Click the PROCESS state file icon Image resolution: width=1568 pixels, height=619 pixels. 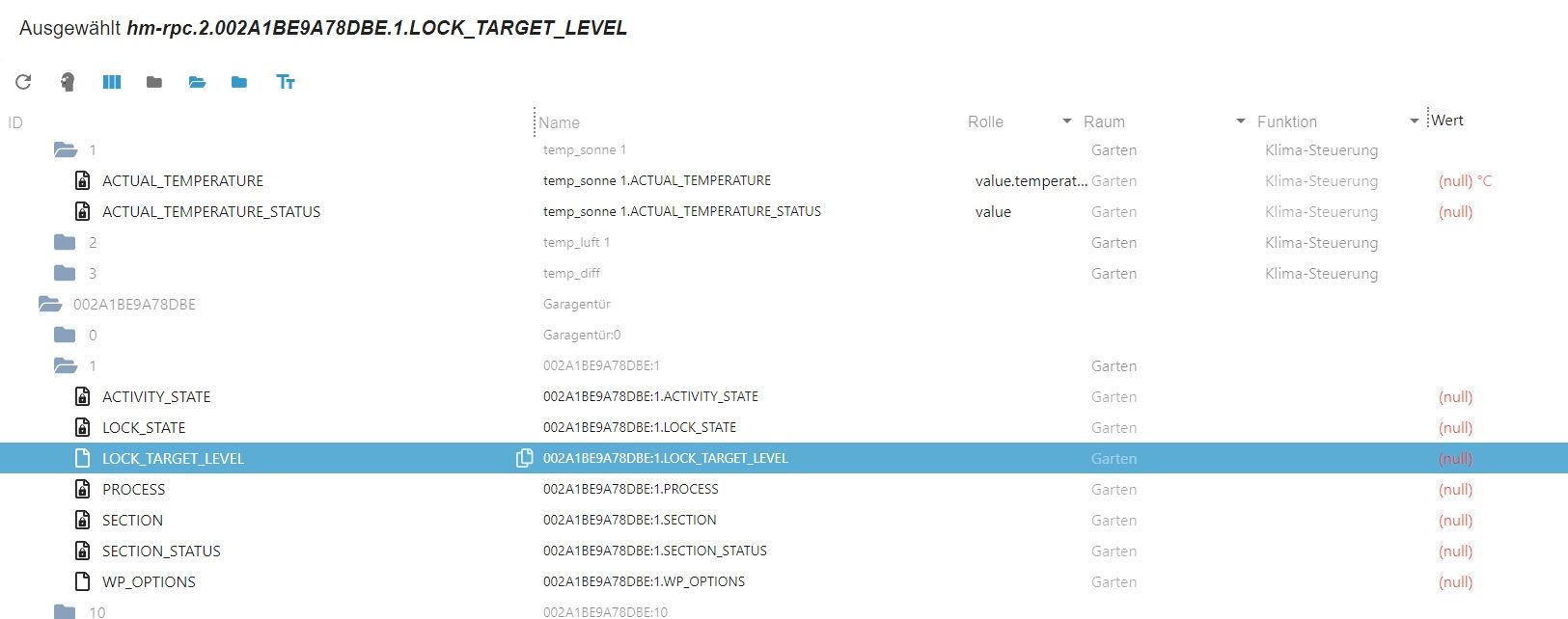pos(83,489)
